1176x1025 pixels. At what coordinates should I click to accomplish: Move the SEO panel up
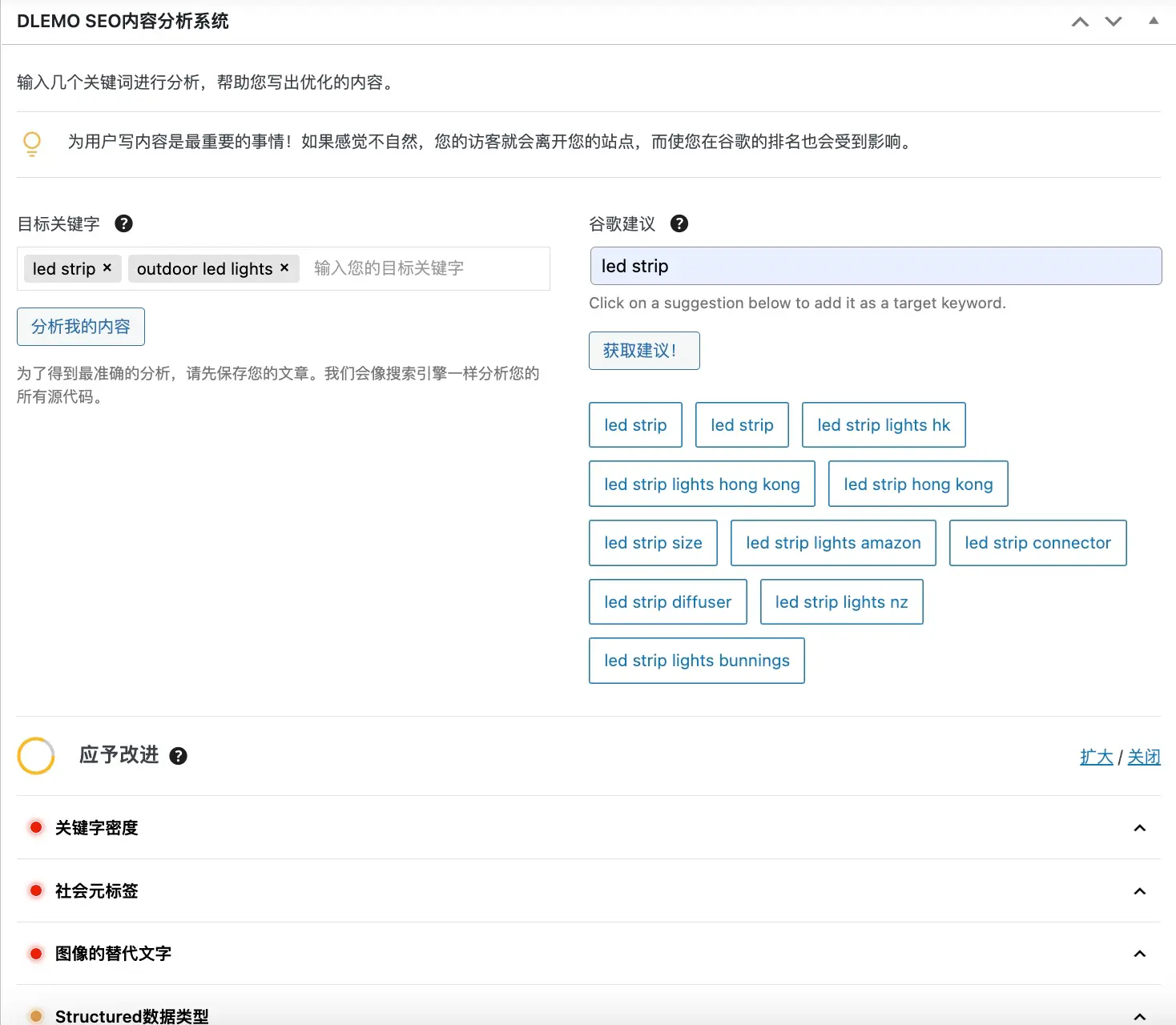1080,22
